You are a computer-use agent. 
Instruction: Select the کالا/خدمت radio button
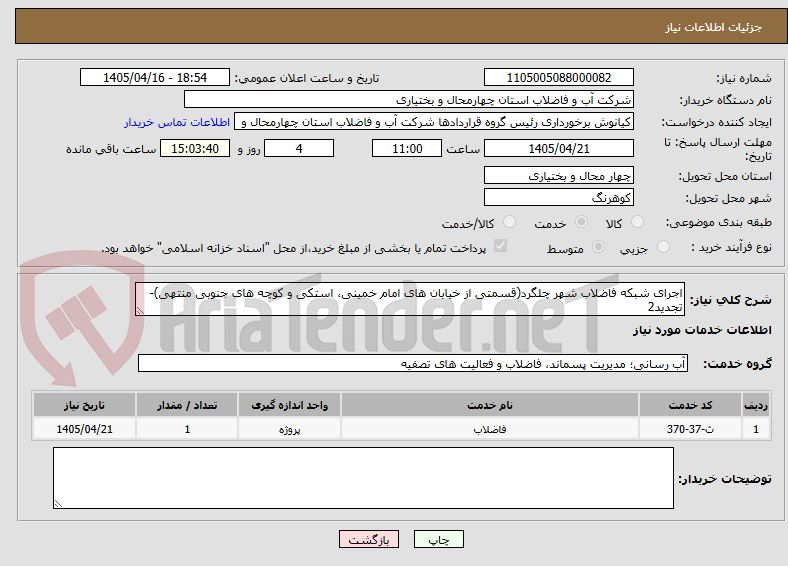pos(510,222)
